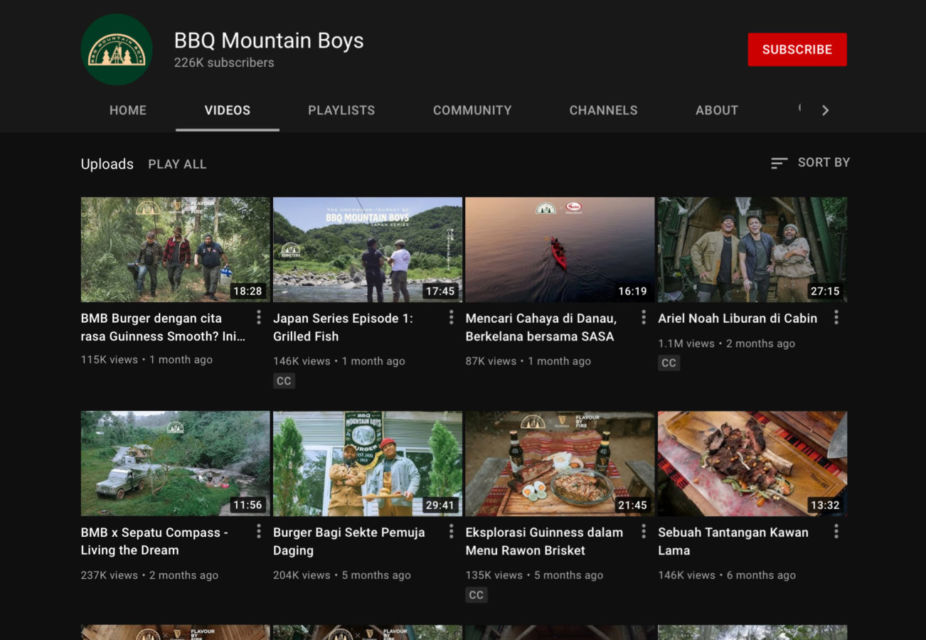Click CC badge under Japan Series Episode 1
This screenshot has height=640, width=926.
click(284, 381)
